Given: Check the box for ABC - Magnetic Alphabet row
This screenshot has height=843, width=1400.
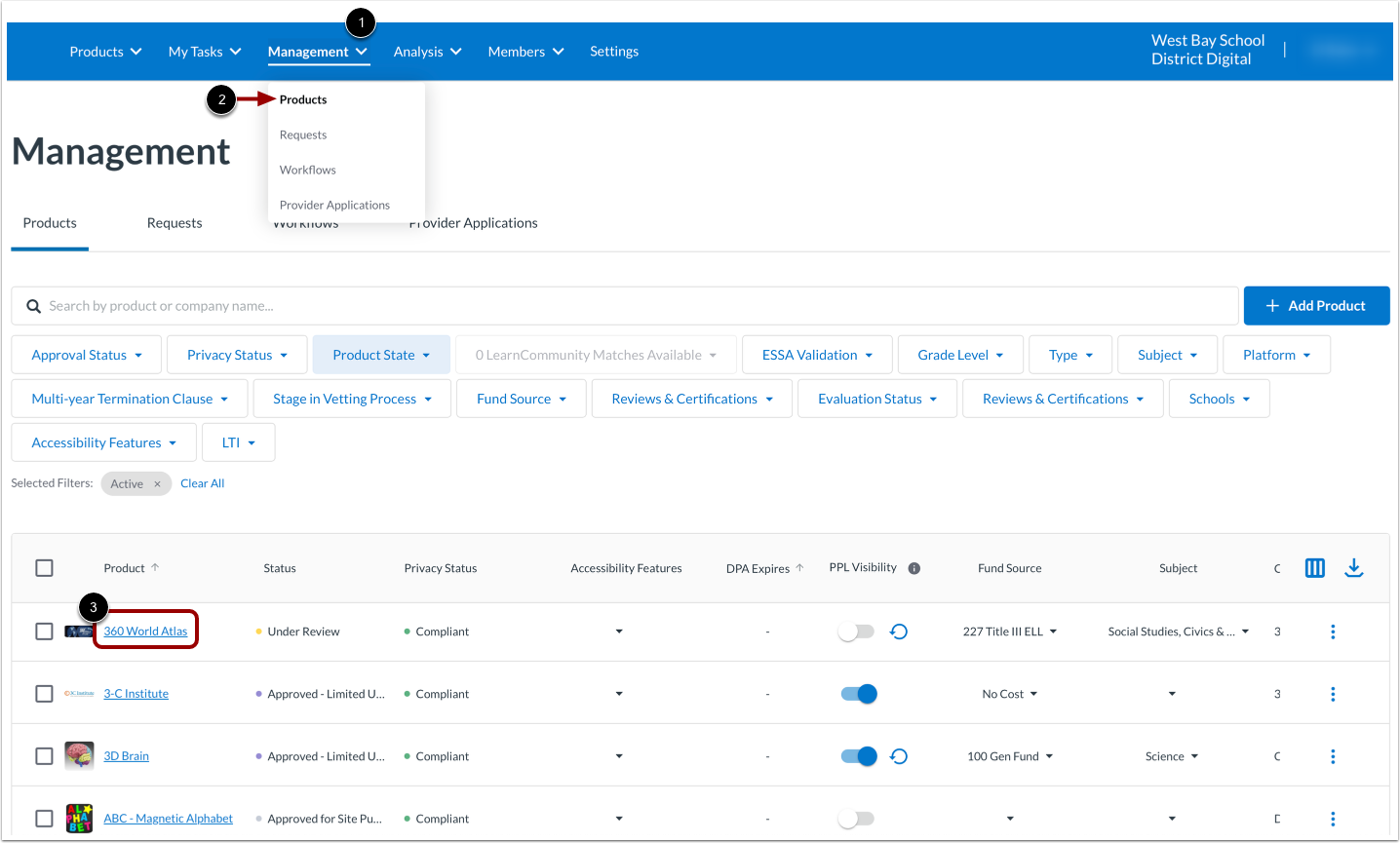Looking at the screenshot, I should point(44,819).
